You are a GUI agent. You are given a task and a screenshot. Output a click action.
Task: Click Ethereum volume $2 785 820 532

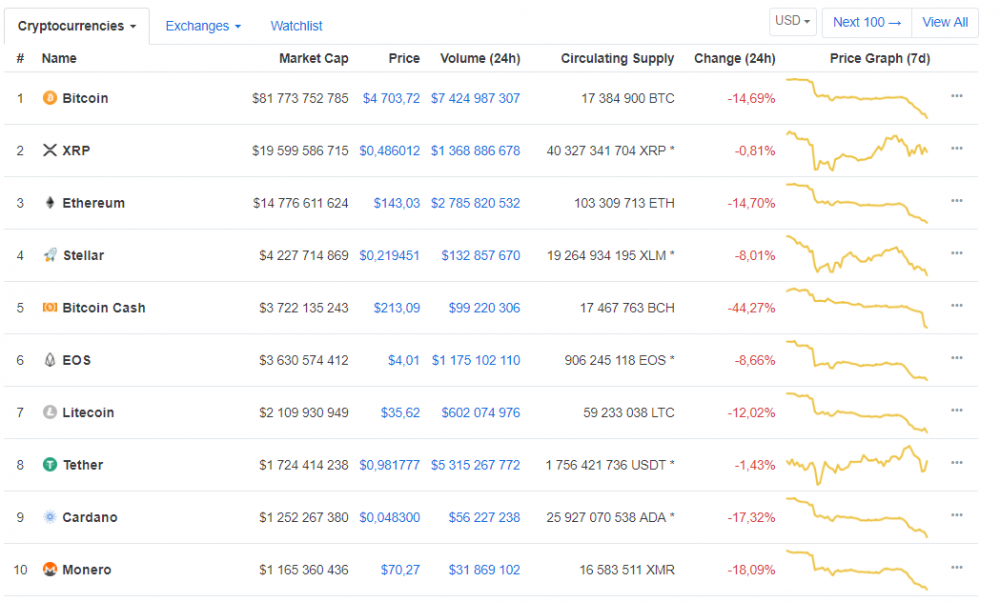click(x=476, y=203)
